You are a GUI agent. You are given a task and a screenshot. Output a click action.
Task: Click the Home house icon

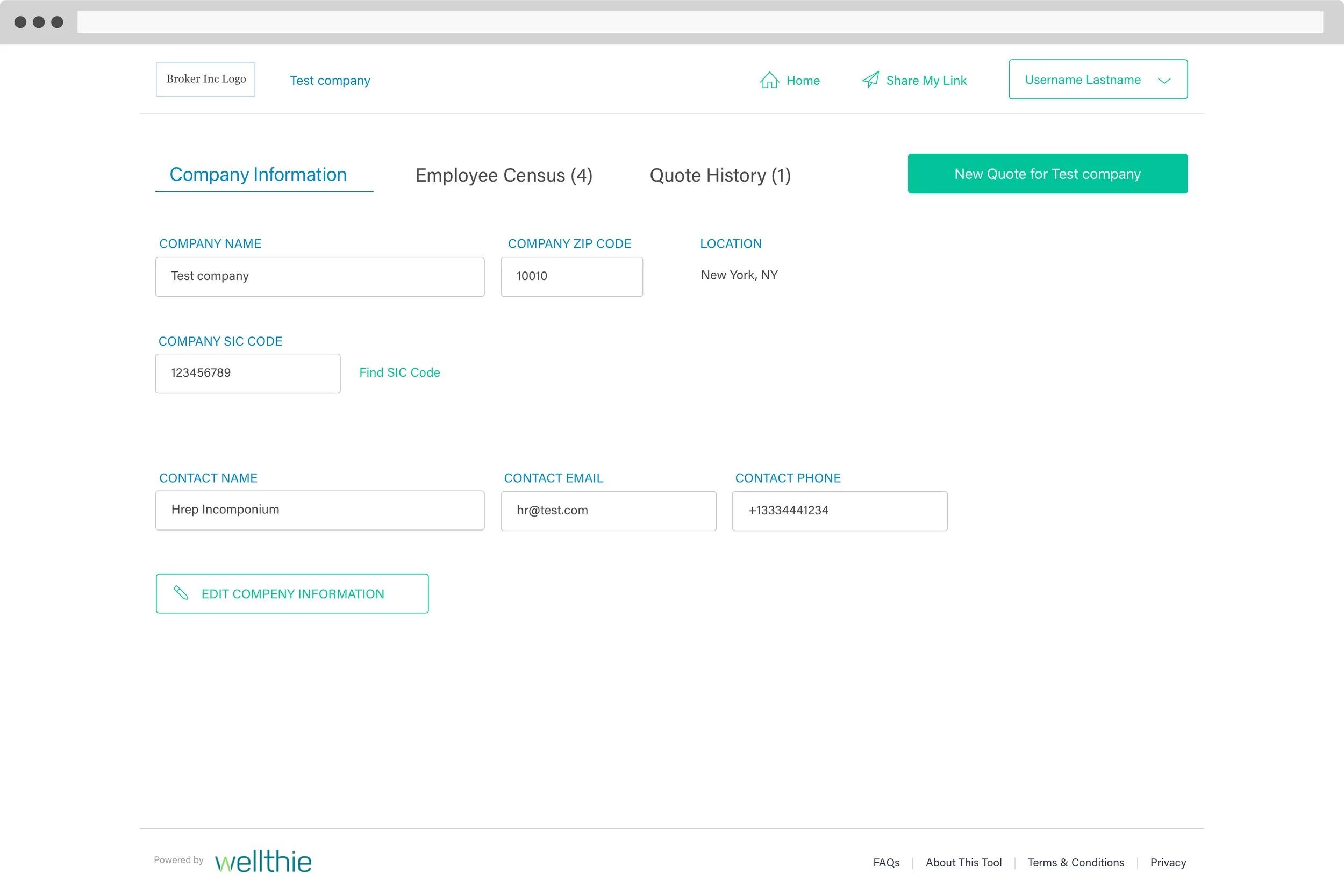coord(769,80)
